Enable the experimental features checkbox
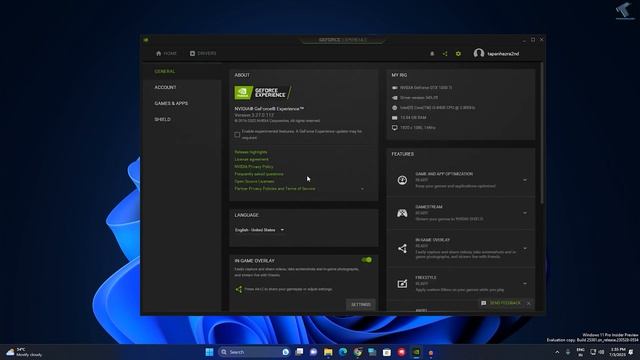The width and height of the screenshot is (640, 360). (237, 134)
